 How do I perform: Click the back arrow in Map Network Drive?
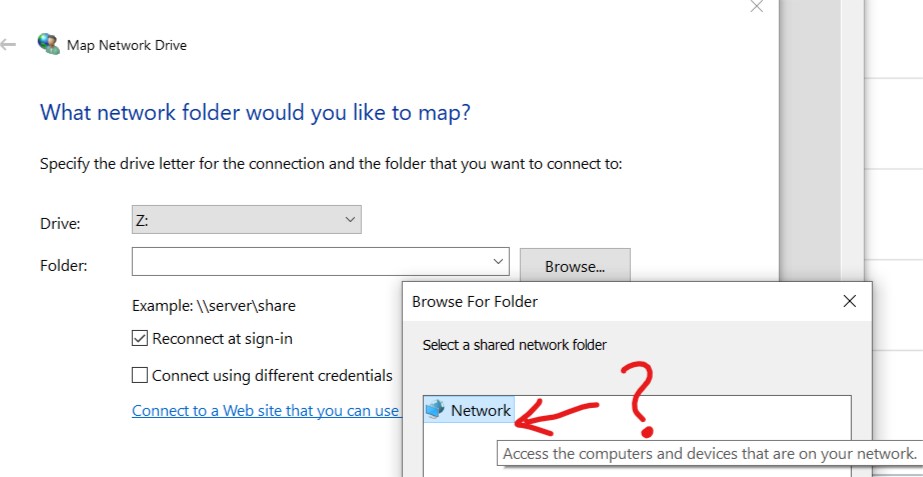point(8,45)
